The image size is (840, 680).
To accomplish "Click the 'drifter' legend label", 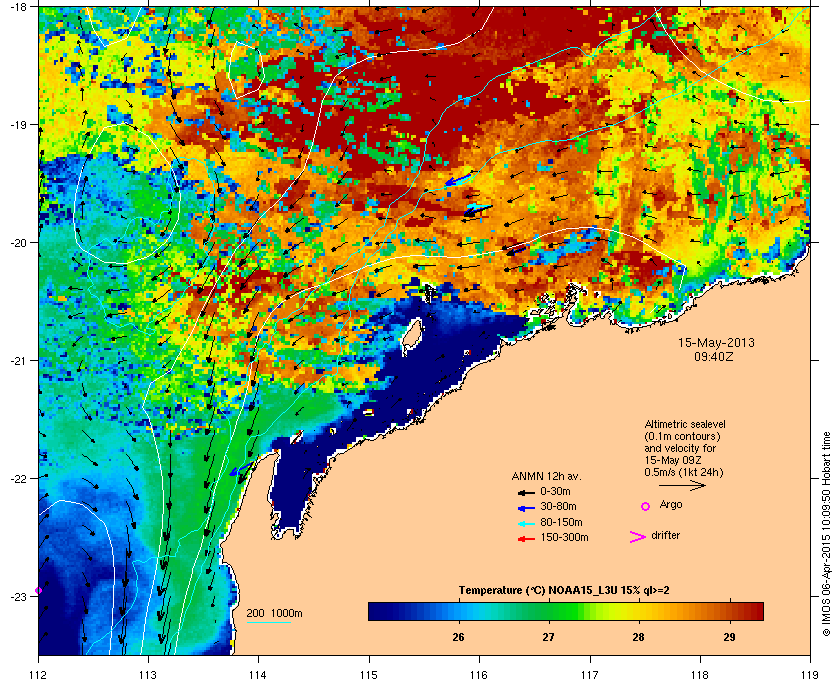I will click(665, 535).
